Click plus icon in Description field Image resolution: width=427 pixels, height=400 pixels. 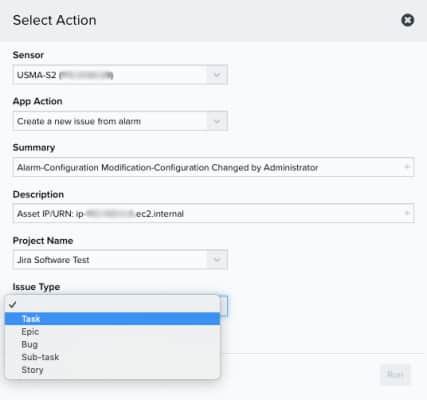(x=407, y=213)
